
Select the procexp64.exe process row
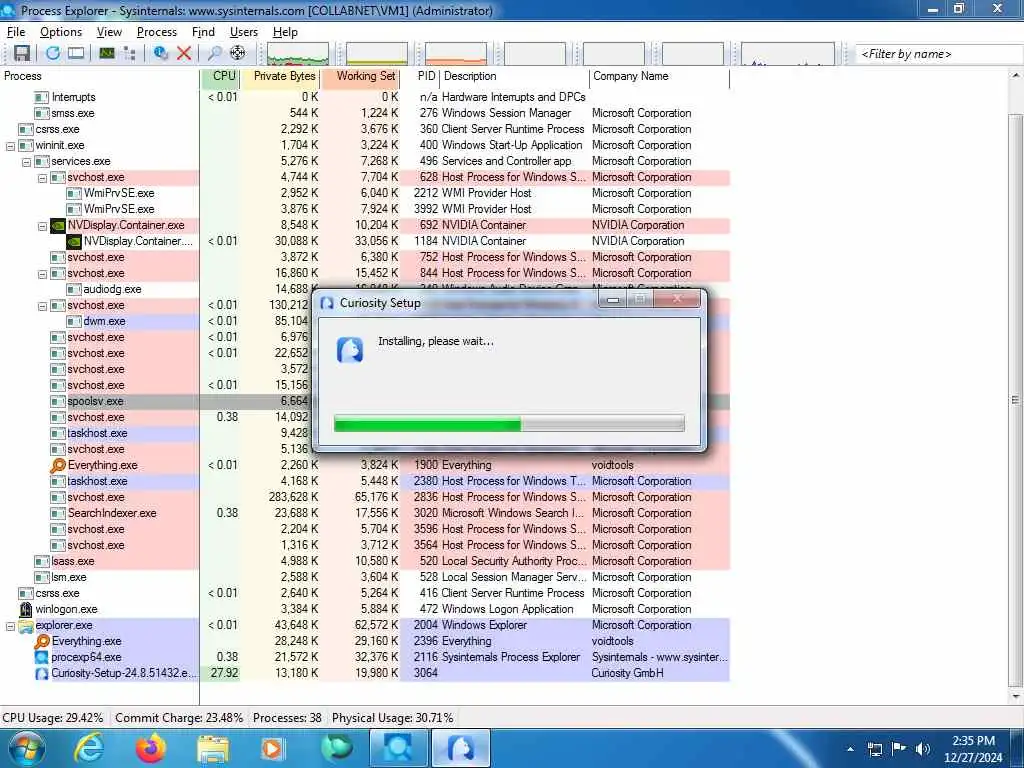364,657
